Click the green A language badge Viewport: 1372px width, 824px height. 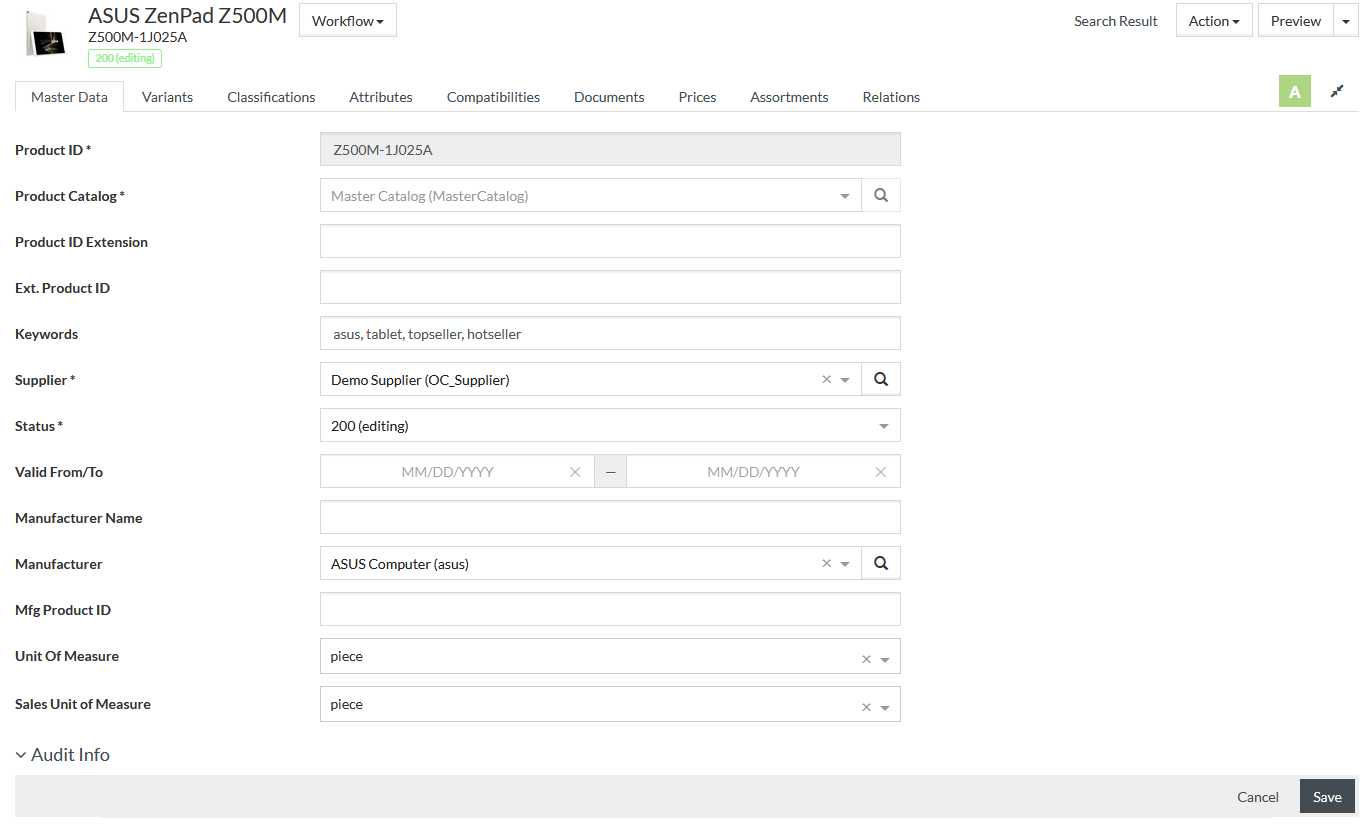click(x=1295, y=92)
